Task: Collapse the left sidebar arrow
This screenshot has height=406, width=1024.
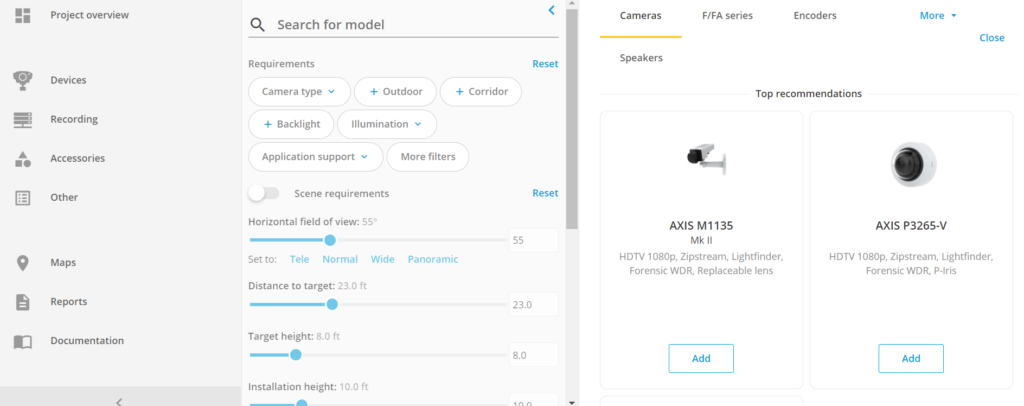Action: [x=119, y=401]
